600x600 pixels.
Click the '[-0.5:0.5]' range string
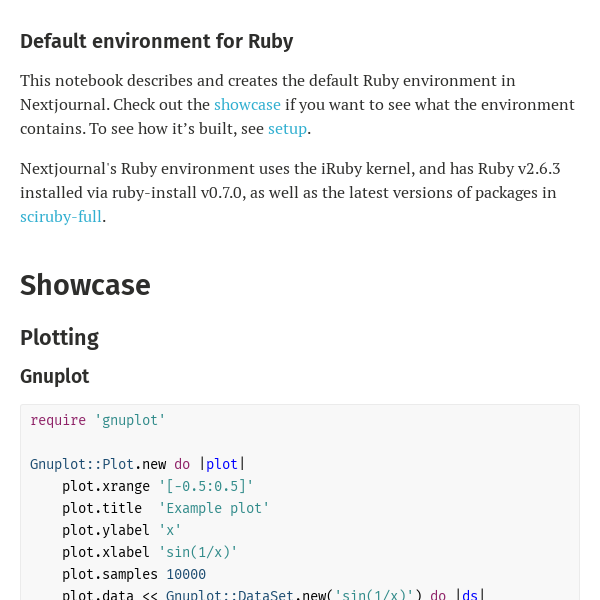click(206, 486)
